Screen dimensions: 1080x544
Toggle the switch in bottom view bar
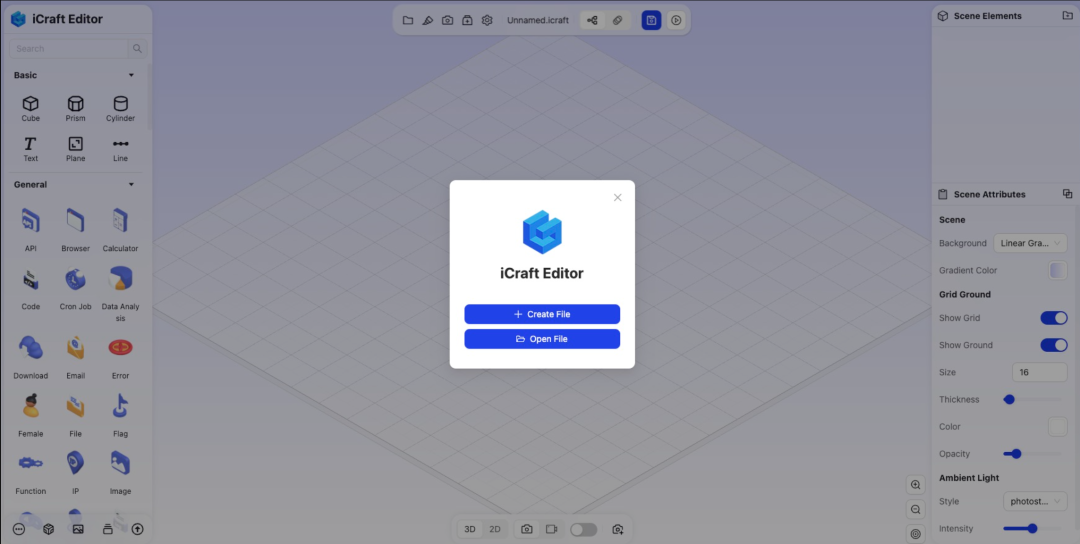tap(583, 529)
